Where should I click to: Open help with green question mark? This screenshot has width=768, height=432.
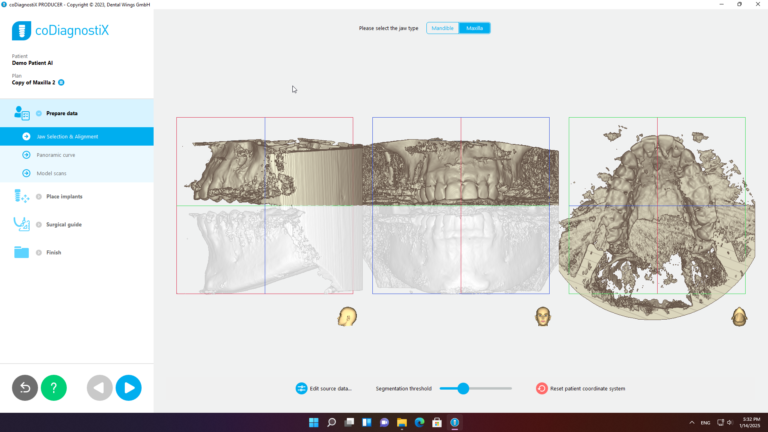click(x=54, y=388)
